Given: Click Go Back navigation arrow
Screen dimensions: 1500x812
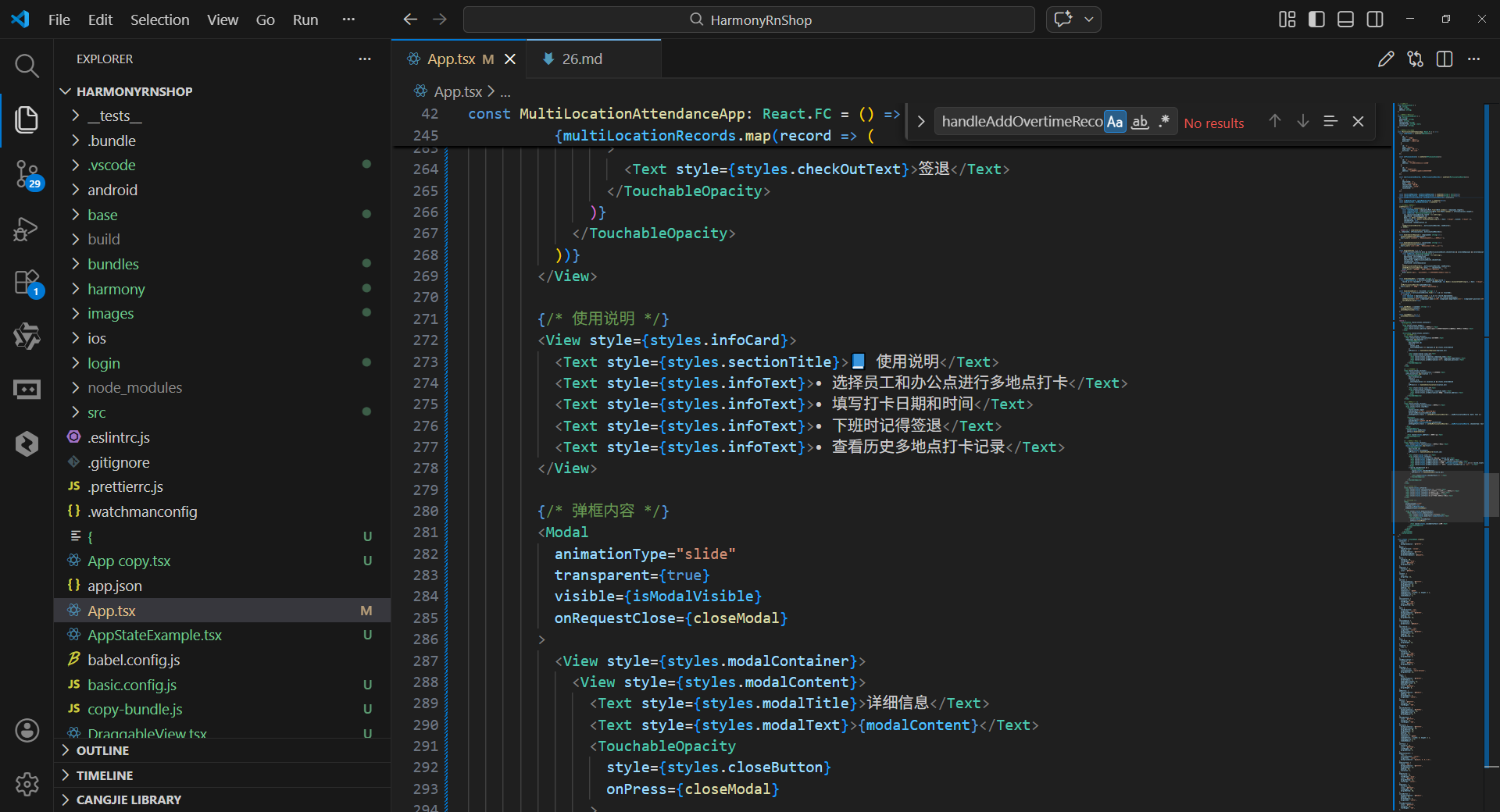Looking at the screenshot, I should coord(410,20).
